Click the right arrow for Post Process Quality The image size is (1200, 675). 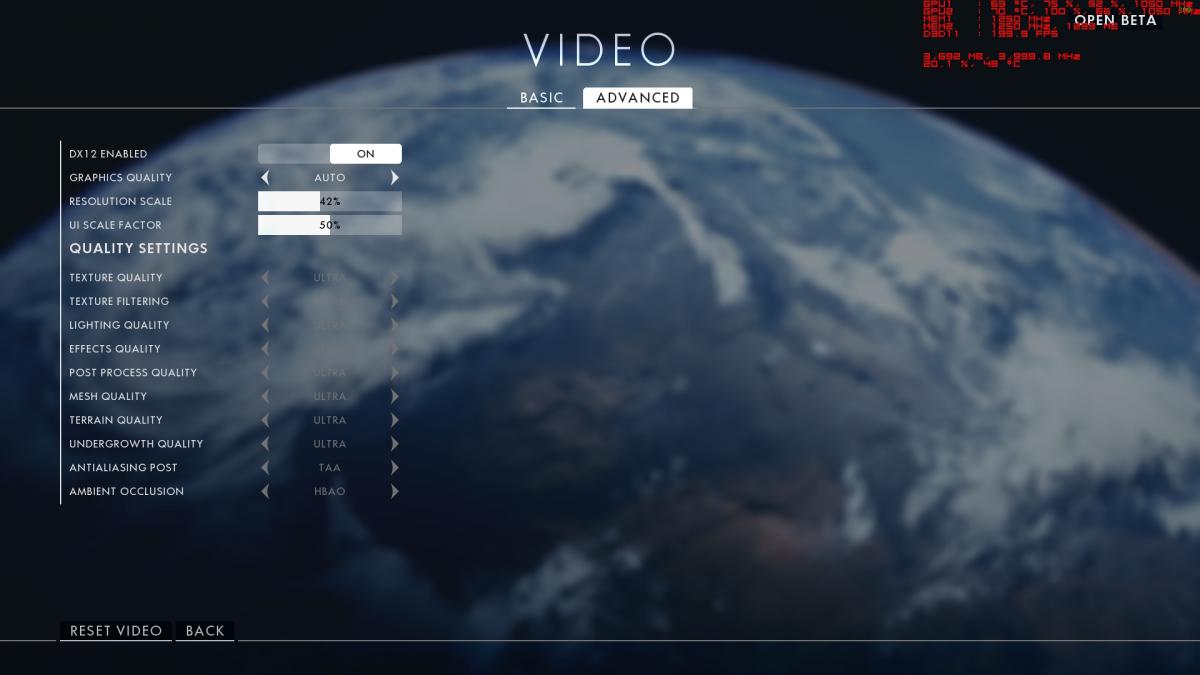click(x=395, y=372)
